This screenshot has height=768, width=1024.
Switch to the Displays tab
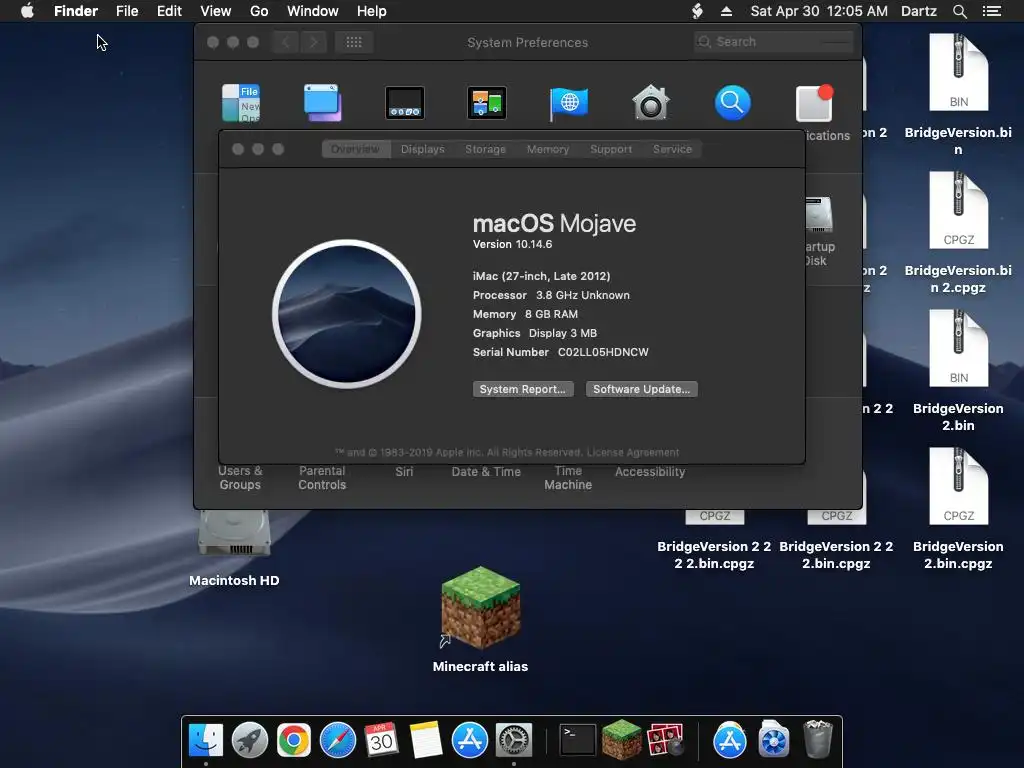pos(423,149)
